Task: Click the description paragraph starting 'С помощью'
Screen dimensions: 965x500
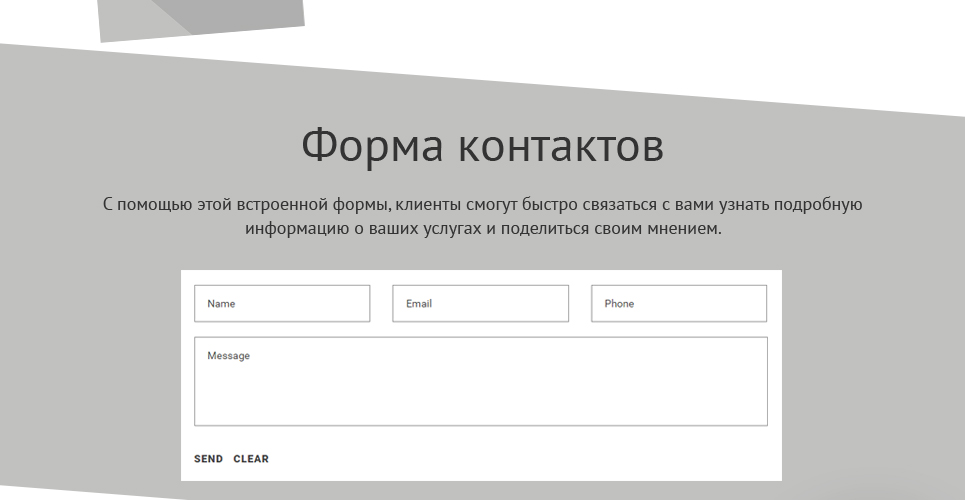Action: click(482, 216)
